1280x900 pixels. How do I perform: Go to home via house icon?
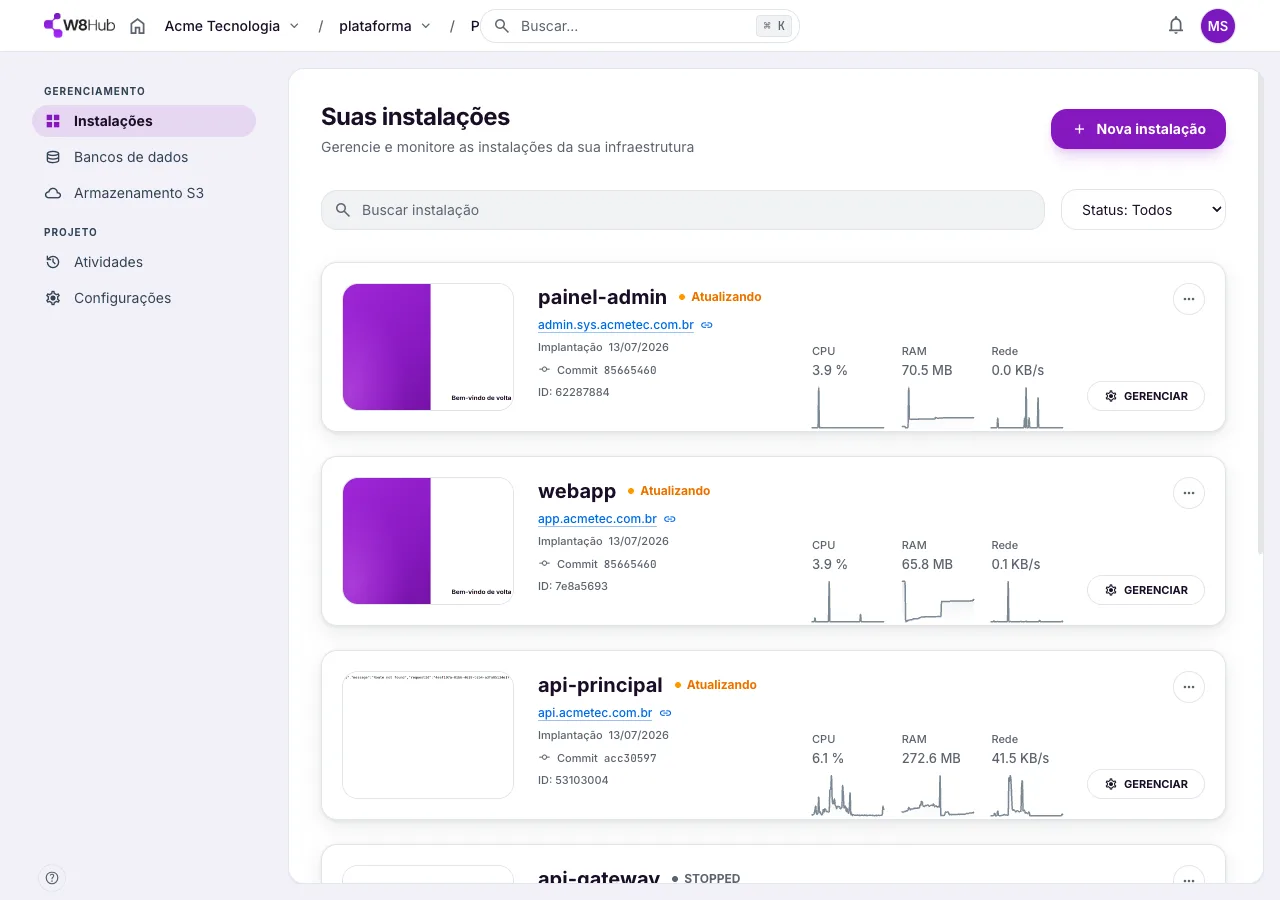click(x=138, y=26)
